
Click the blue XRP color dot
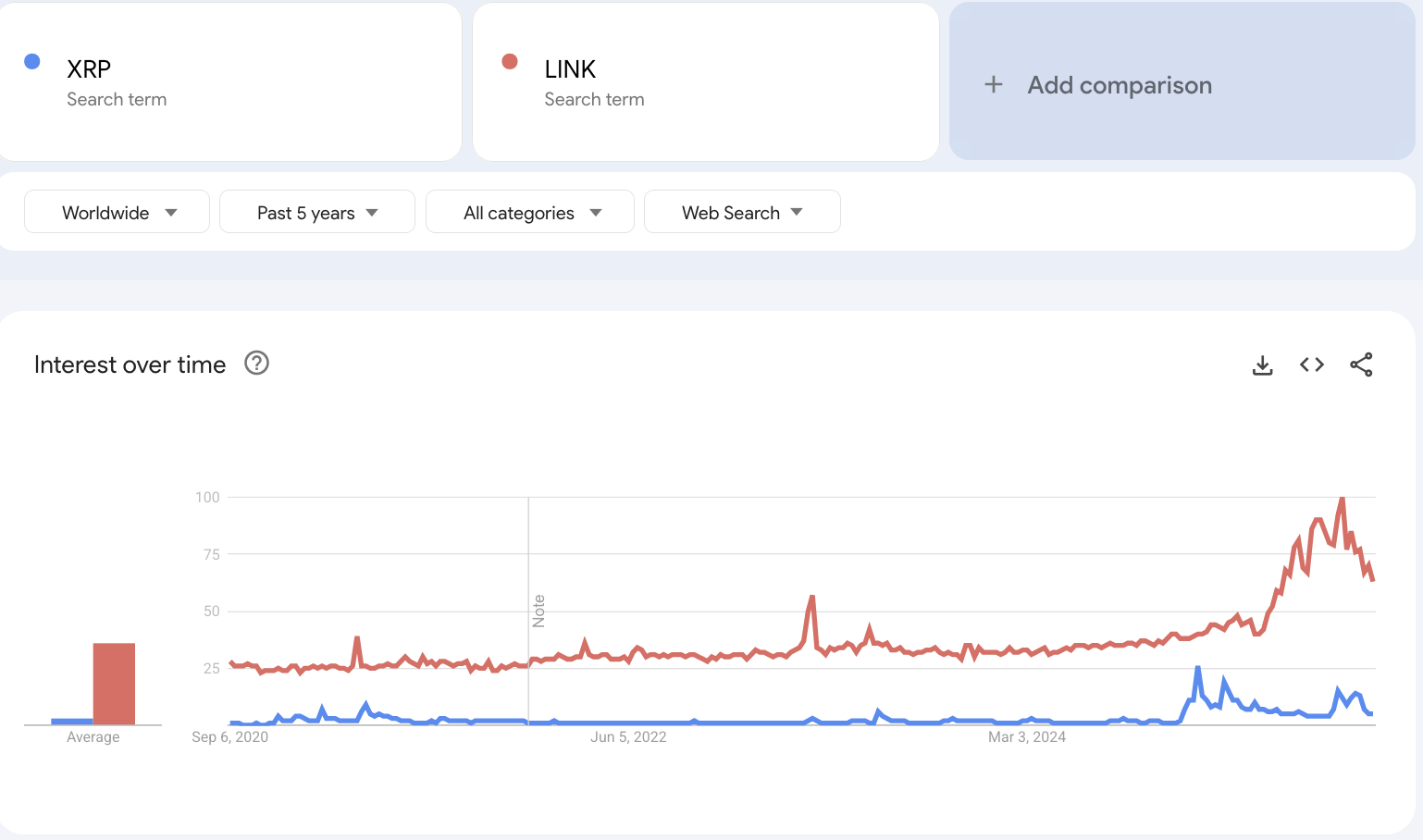tap(32, 62)
